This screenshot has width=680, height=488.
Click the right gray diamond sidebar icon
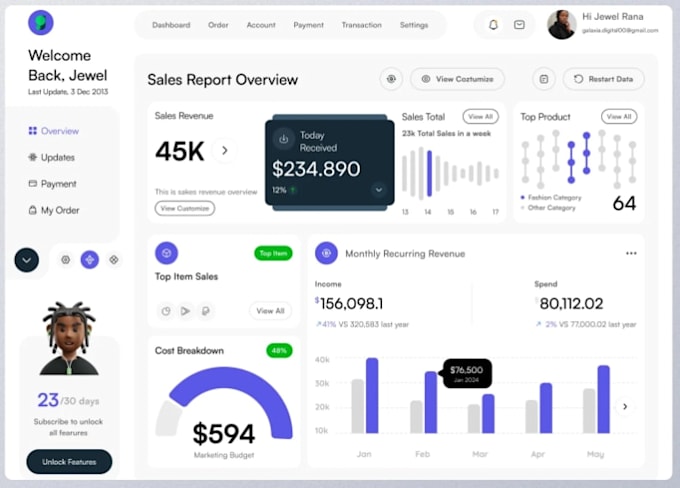coord(114,260)
